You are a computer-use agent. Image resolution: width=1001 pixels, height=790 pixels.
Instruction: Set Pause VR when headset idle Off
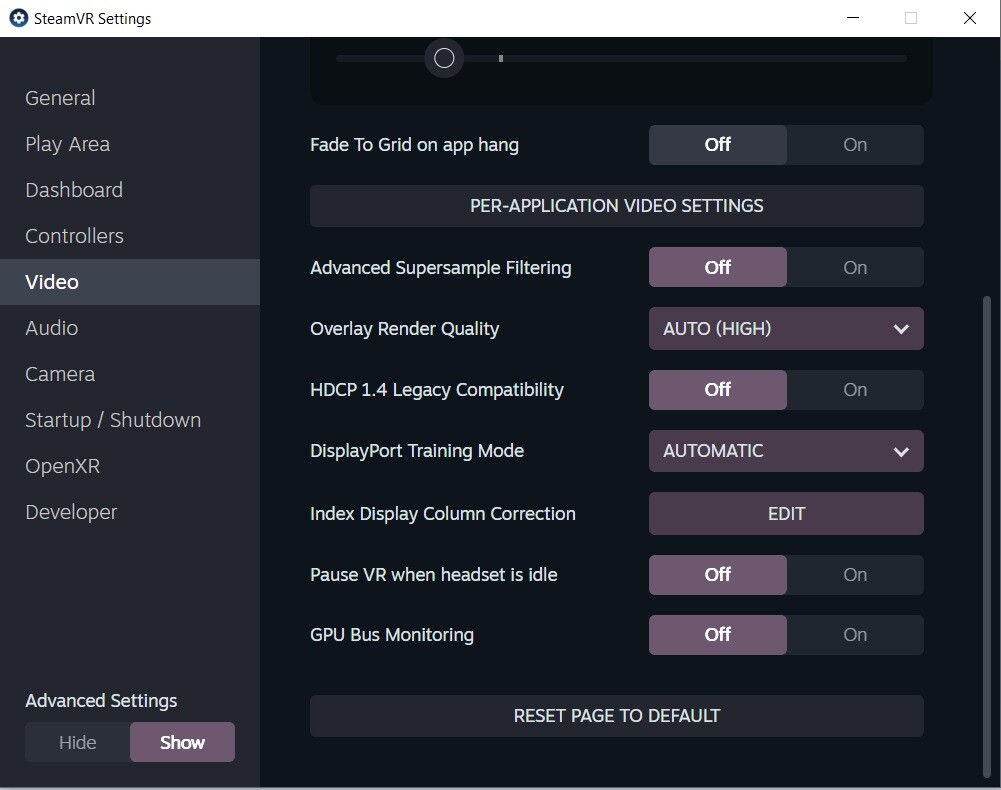[718, 575]
